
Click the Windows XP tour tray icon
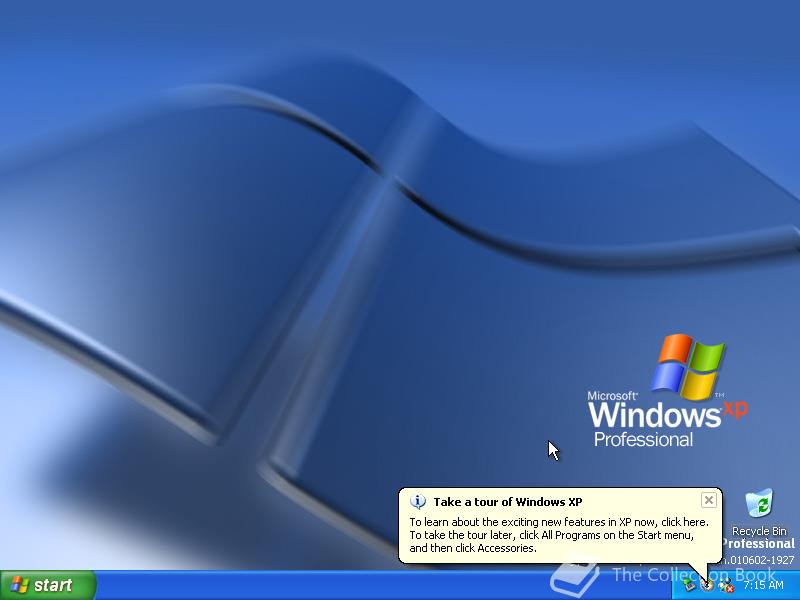(x=707, y=585)
